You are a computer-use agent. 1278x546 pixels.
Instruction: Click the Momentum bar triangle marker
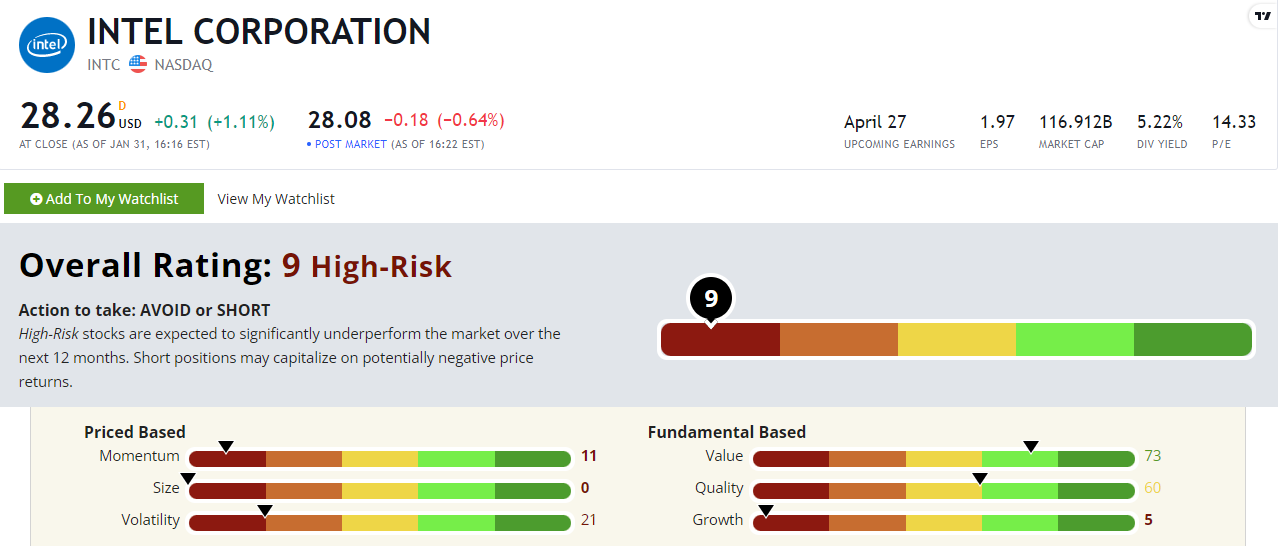(226, 446)
